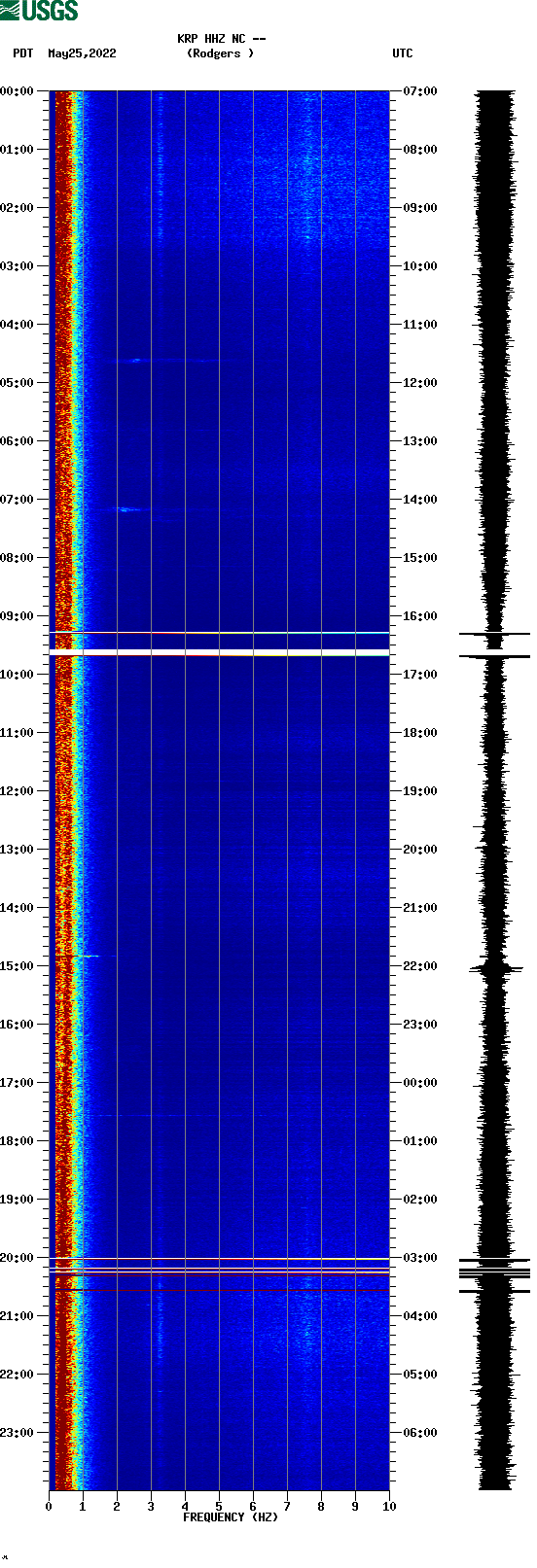Click the 'UTC' timezone label
The width and height of the screenshot is (537, 1568).
pos(403,53)
